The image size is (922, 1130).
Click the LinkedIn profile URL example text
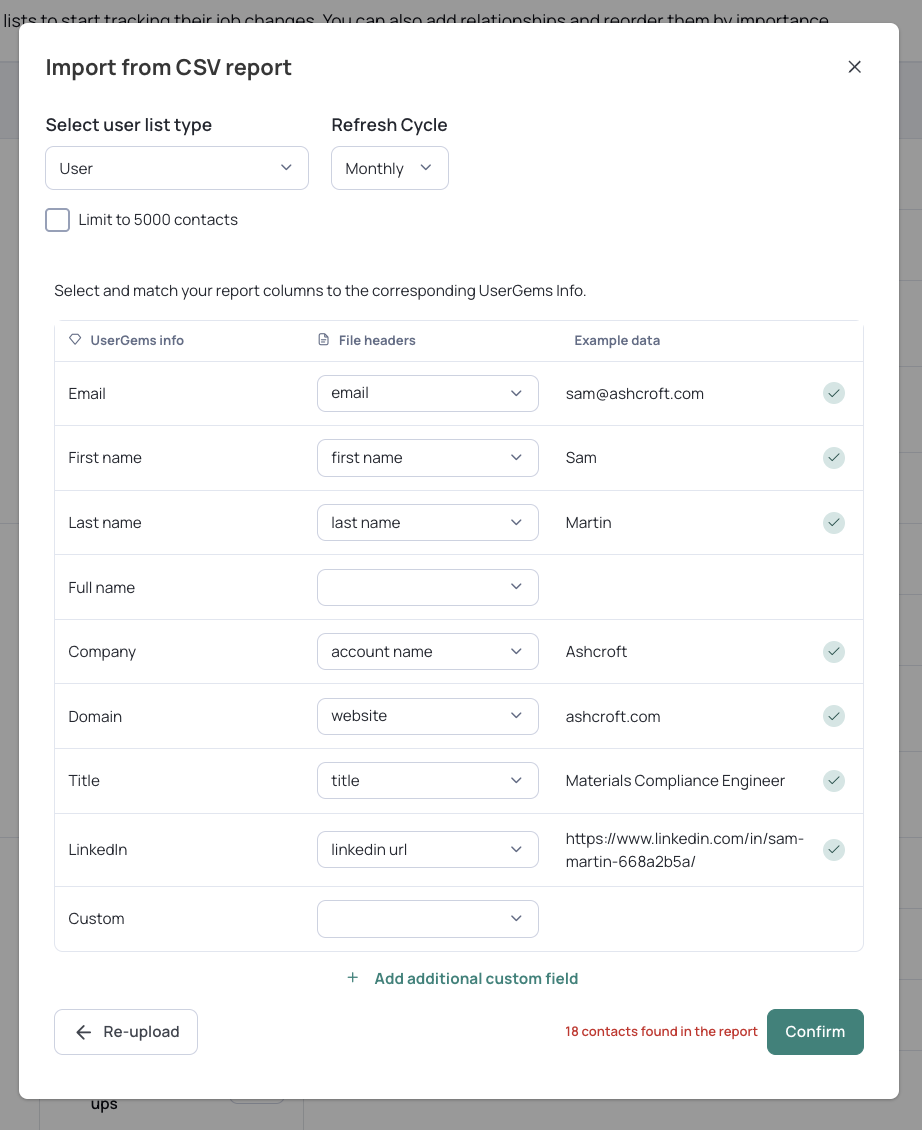click(684, 850)
